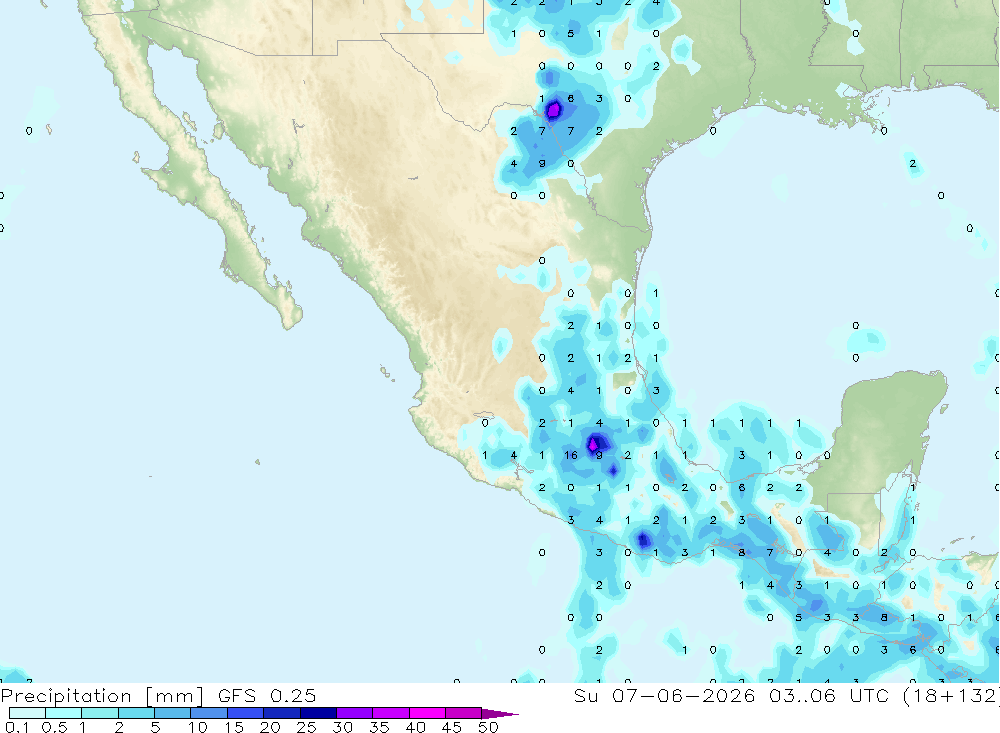Click the legend scale label '0.5'
Image resolution: width=1000 pixels, height=733 pixels.
(x=54, y=727)
